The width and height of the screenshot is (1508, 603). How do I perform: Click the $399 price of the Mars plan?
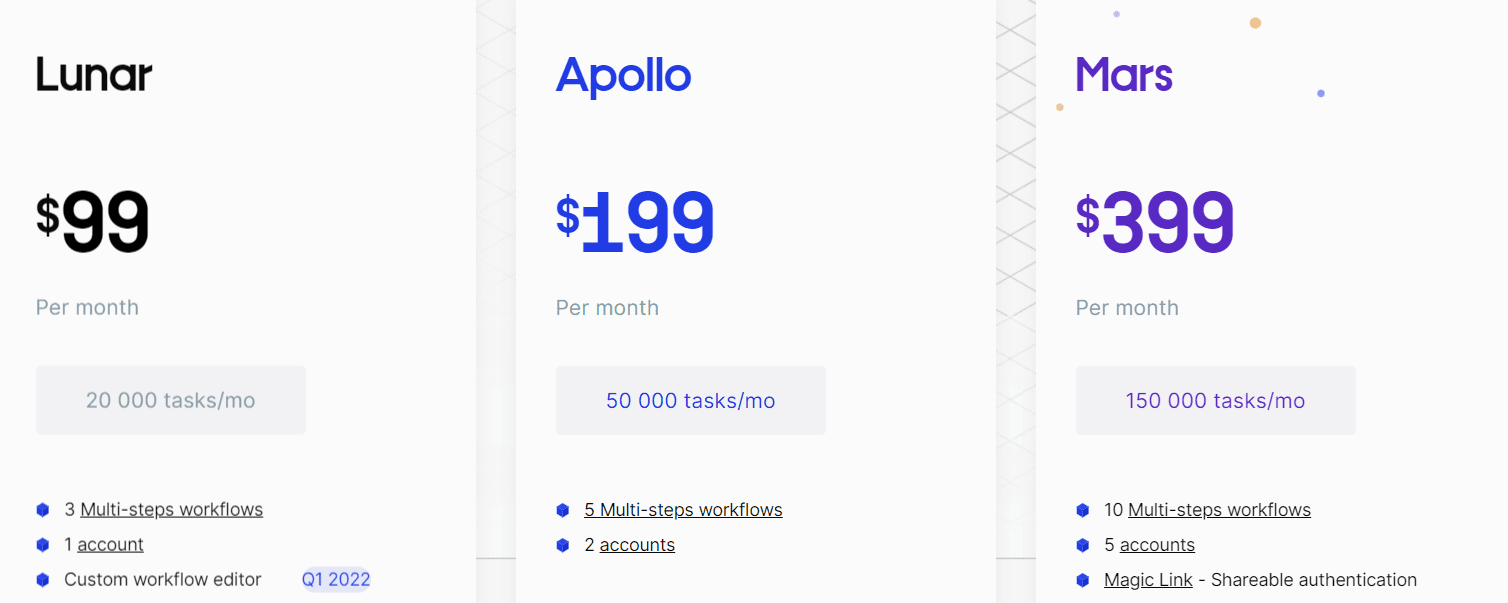[1155, 221]
